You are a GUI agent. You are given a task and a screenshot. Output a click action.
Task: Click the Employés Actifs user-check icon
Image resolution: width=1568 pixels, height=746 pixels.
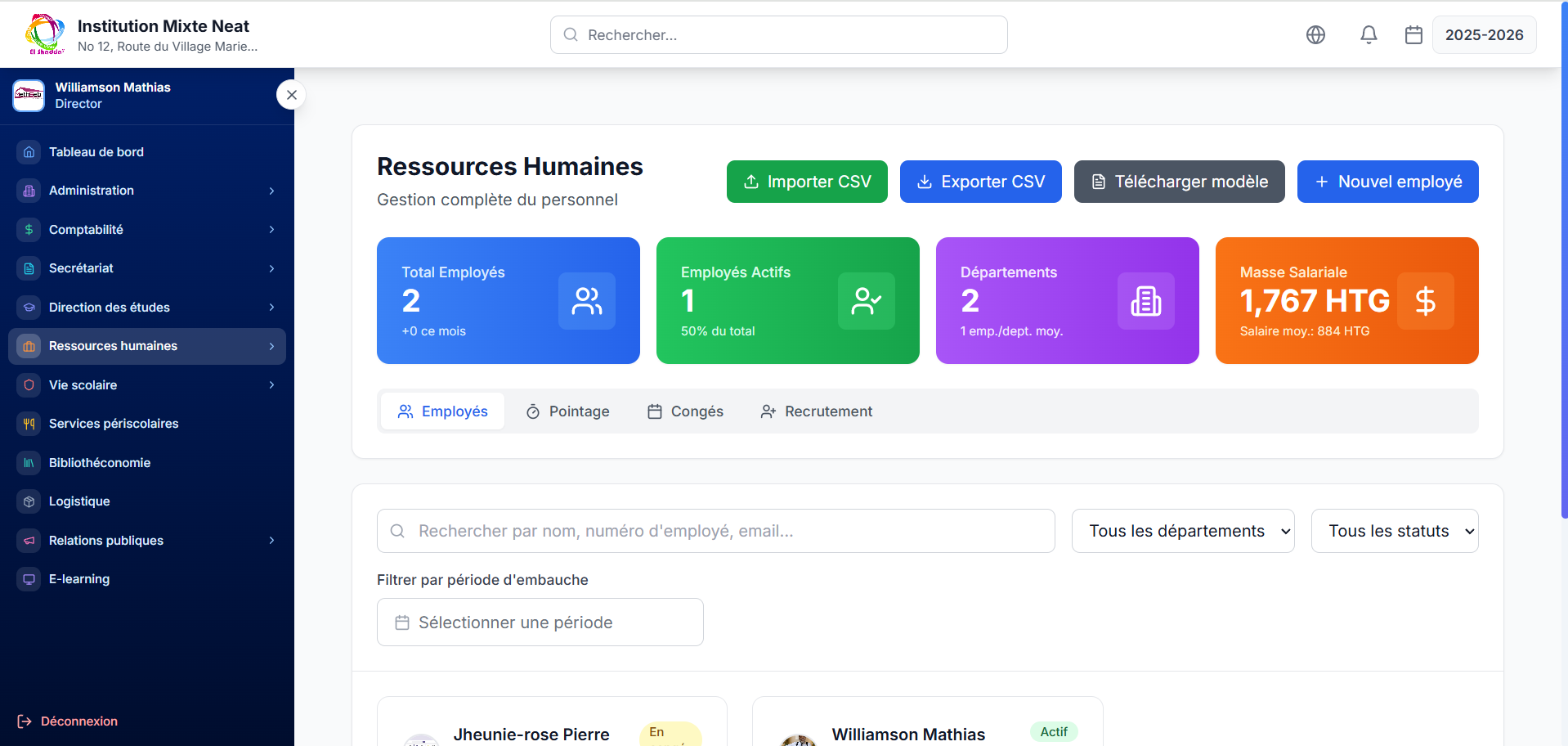pyautogui.click(x=866, y=301)
